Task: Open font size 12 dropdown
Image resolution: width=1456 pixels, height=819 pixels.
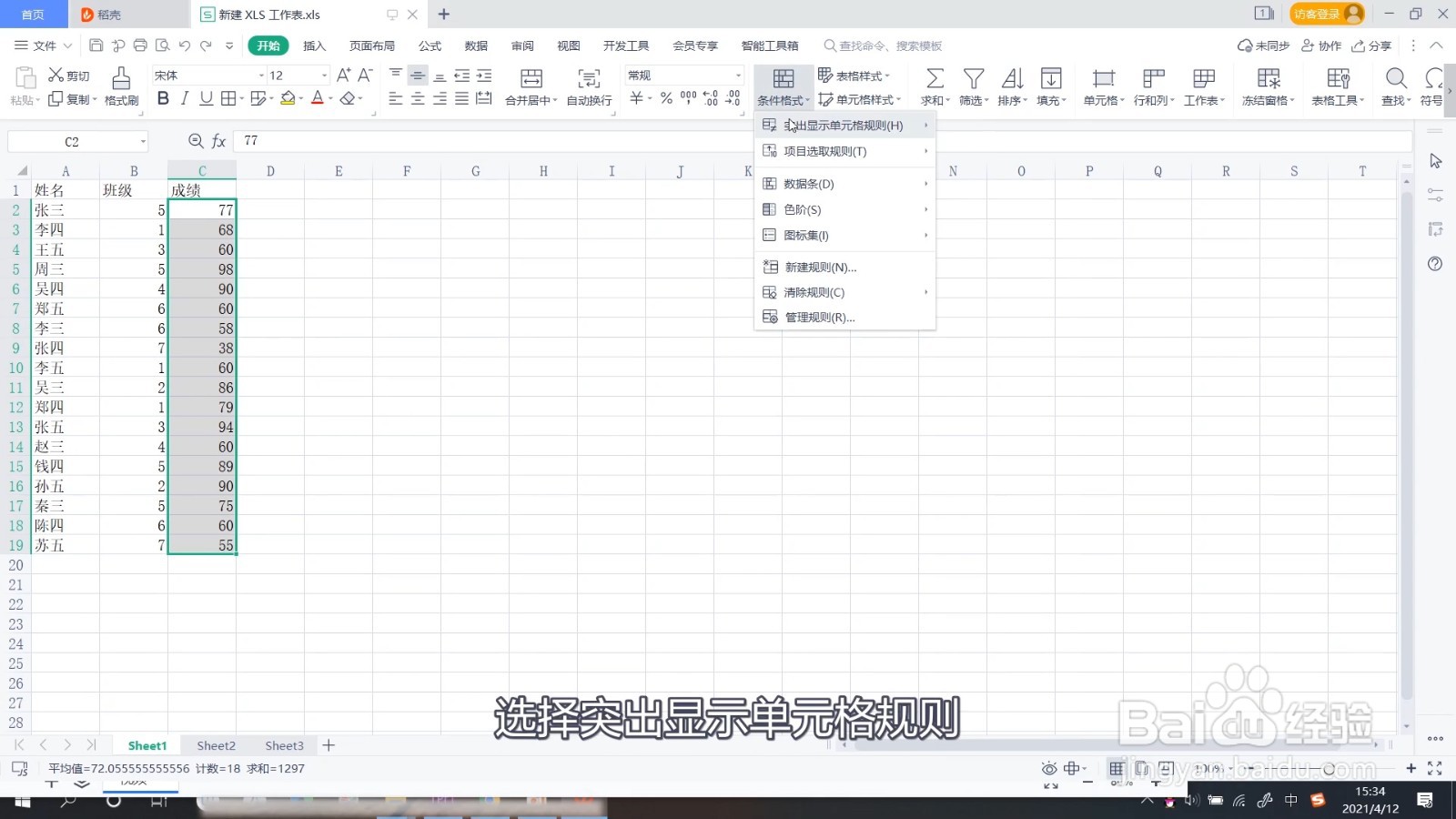Action: point(324,76)
